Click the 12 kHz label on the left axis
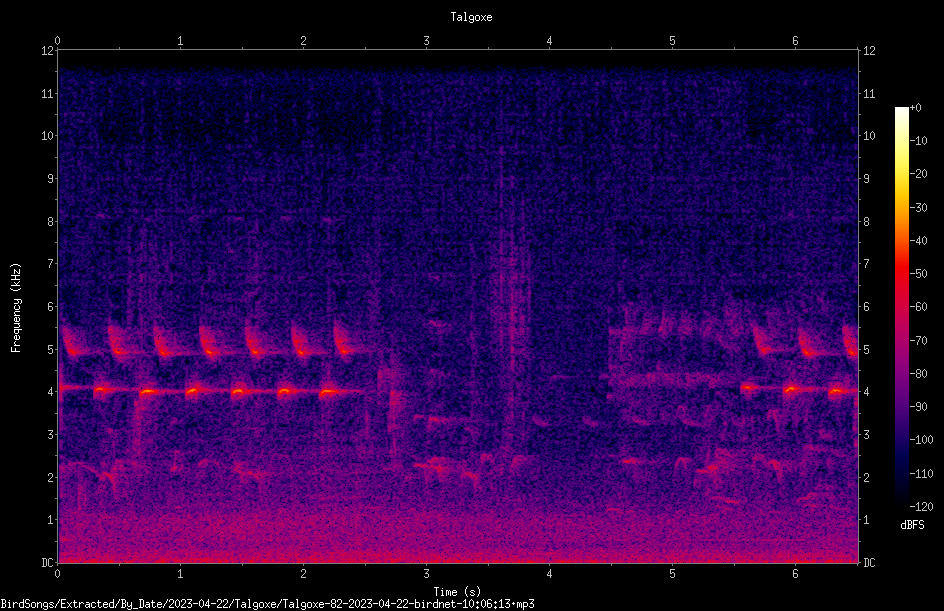This screenshot has width=944, height=611. [47, 51]
